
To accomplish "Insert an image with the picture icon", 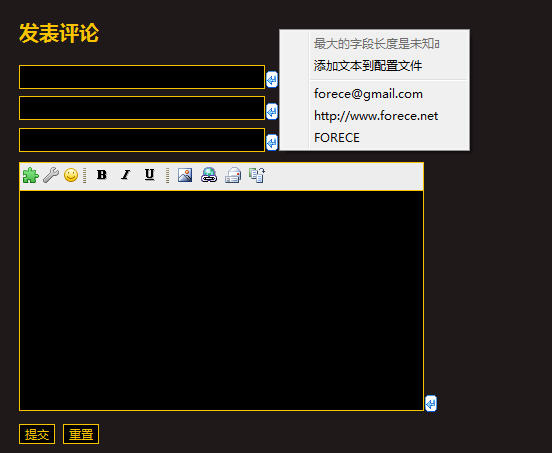I will pyautogui.click(x=185, y=175).
